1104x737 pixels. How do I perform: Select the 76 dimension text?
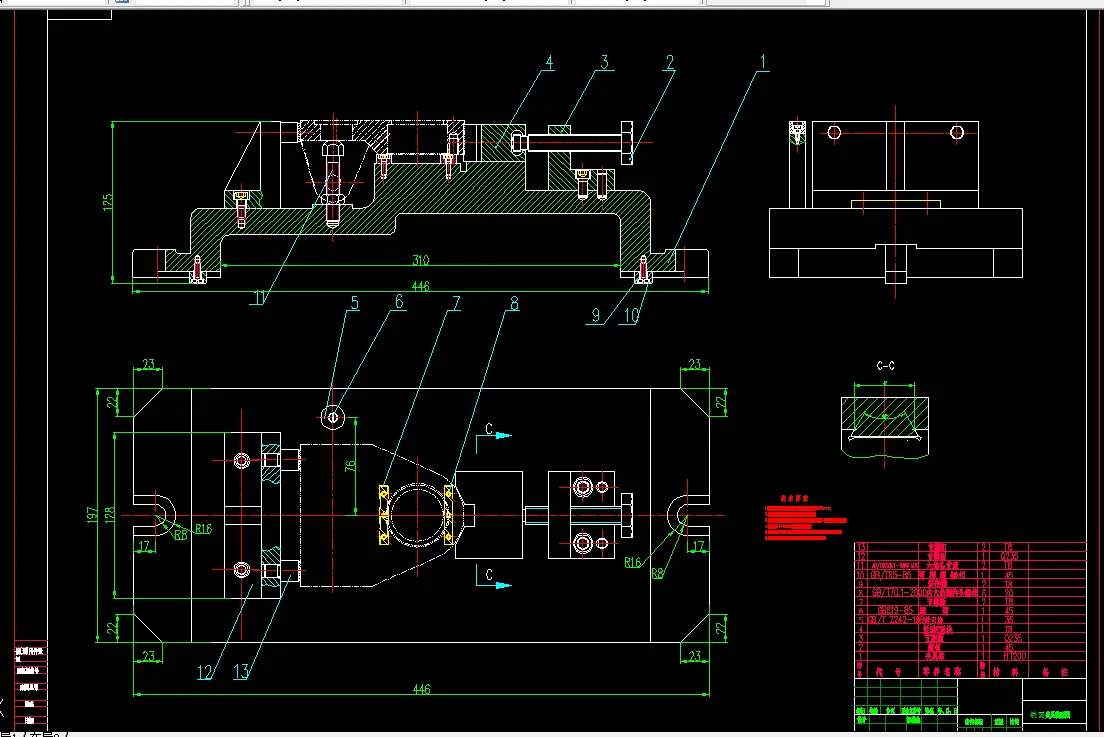350,466
